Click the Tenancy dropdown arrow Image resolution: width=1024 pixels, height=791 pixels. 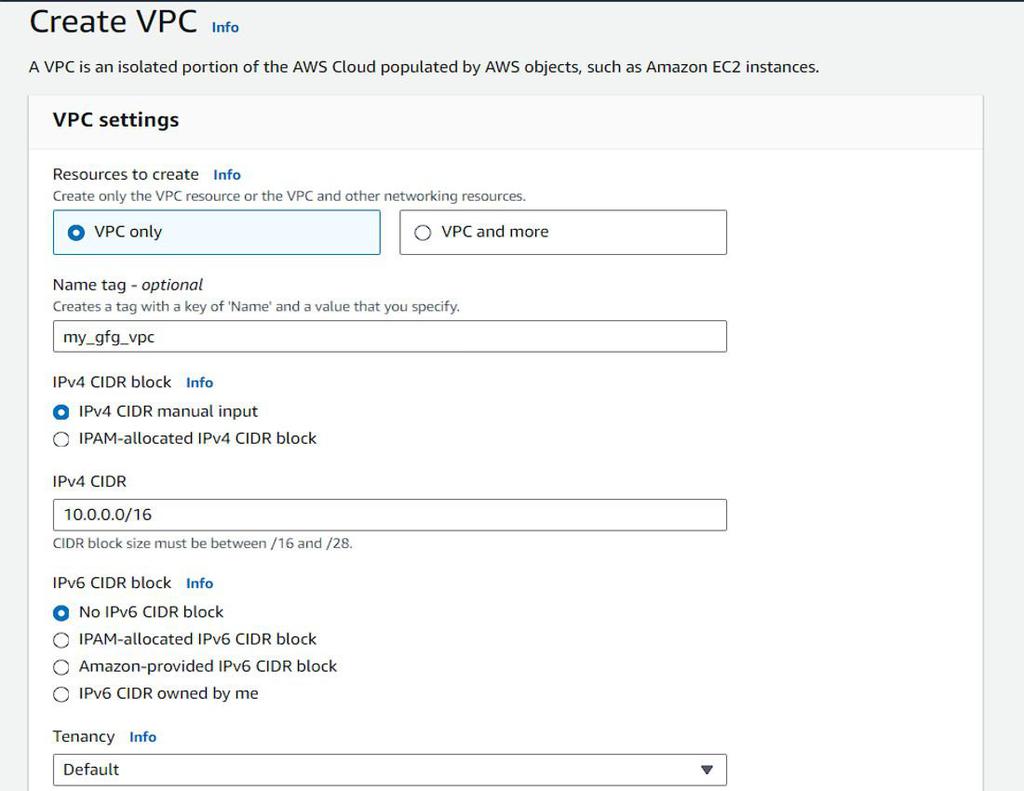pos(707,770)
